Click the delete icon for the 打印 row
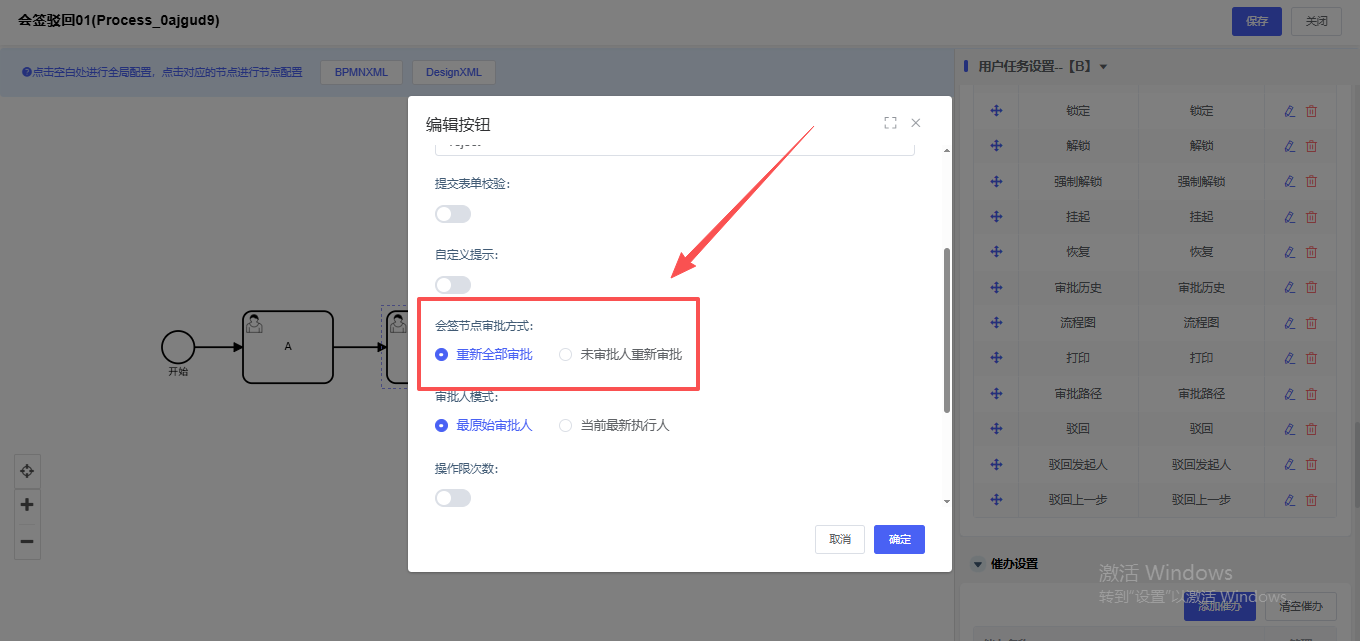The height and width of the screenshot is (641, 1360). (x=1311, y=358)
